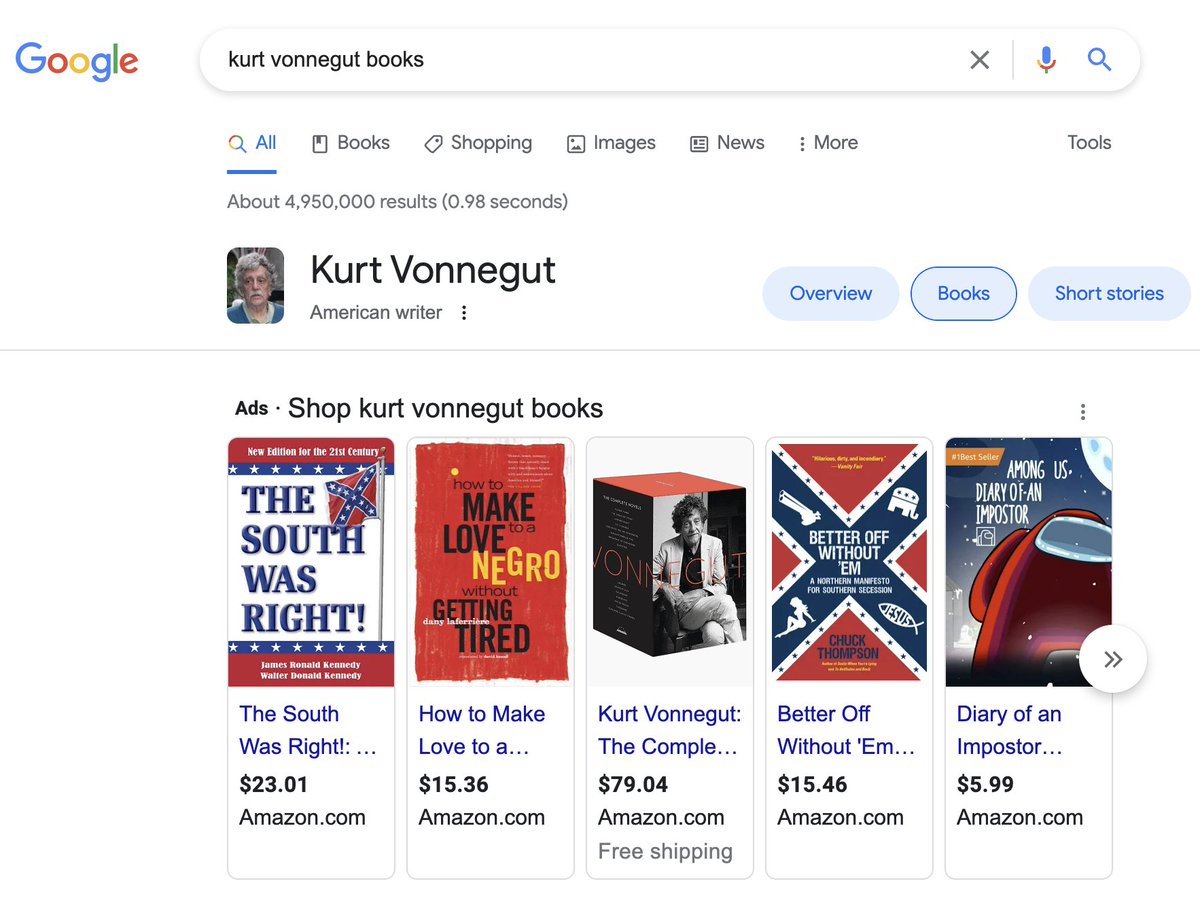Submit search with the magnifier icon
Screen dimensions: 1200x911
coord(1099,60)
